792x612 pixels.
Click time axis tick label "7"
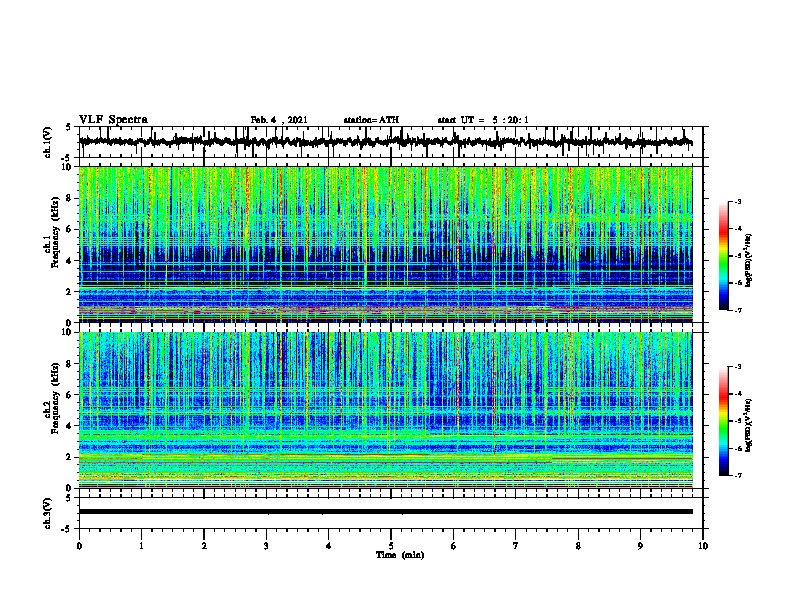coord(516,546)
